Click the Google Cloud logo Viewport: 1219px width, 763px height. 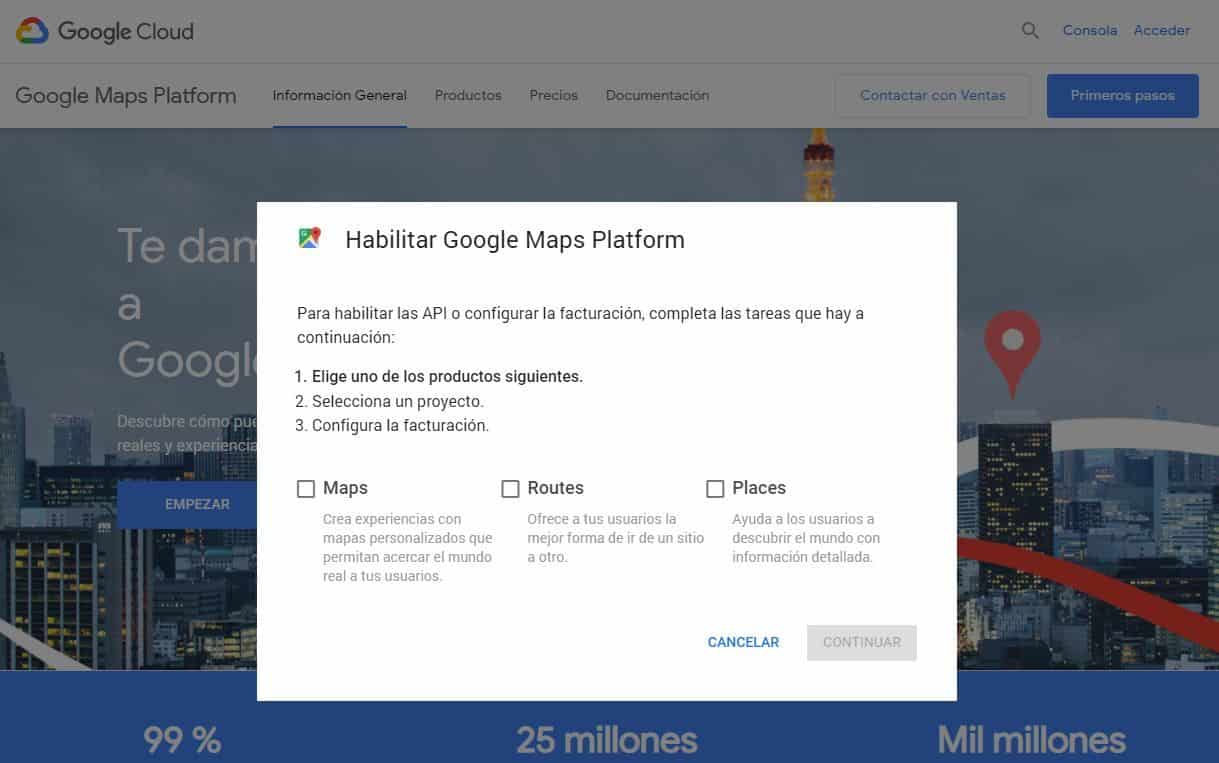pos(103,30)
